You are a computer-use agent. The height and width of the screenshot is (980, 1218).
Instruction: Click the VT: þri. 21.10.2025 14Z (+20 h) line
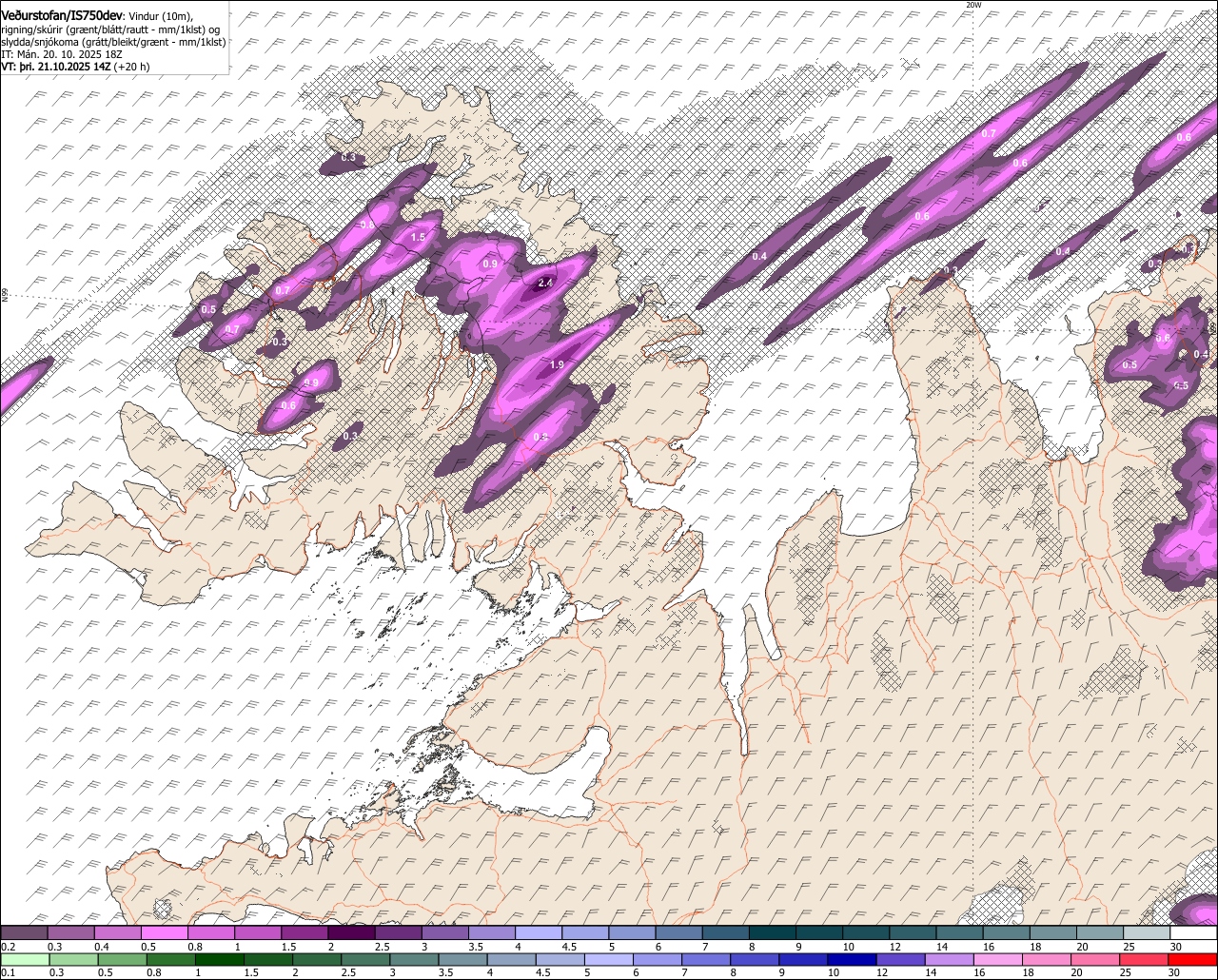click(75, 67)
